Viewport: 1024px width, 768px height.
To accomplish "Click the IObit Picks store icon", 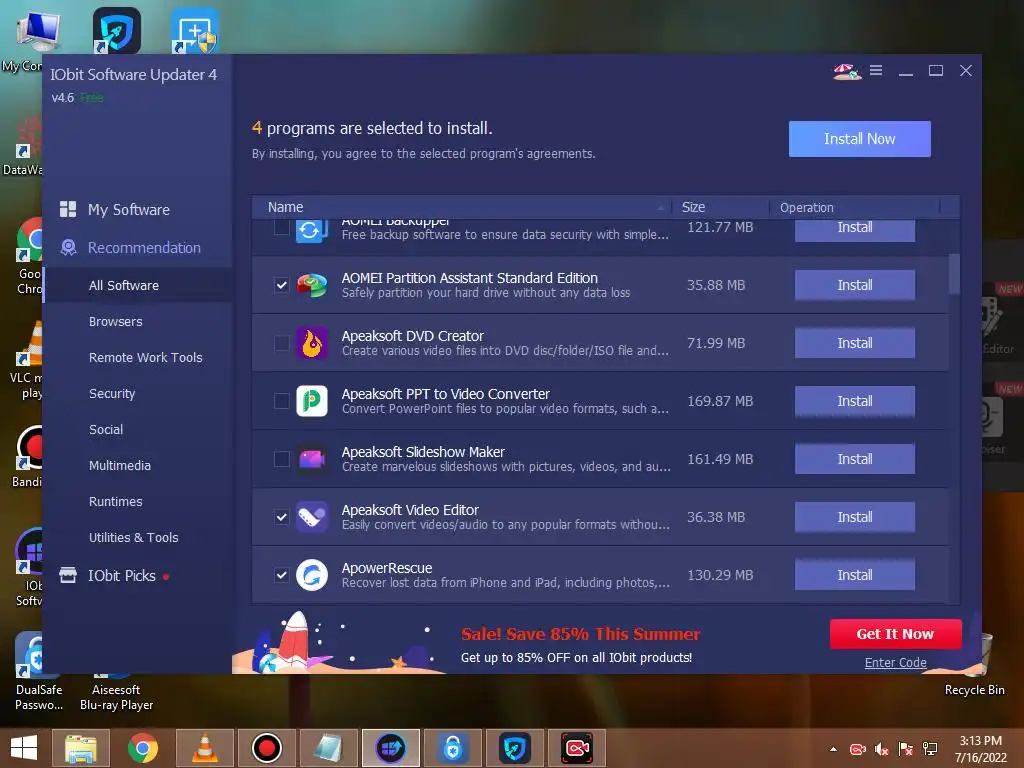I will coord(68,575).
